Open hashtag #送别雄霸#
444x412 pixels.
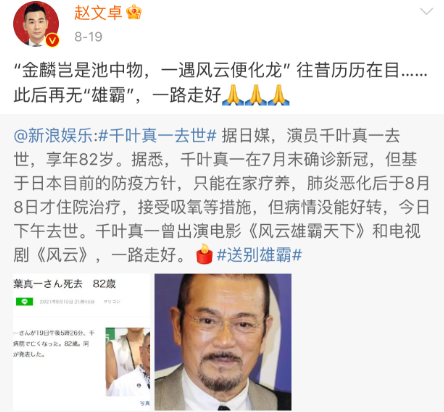[x=259, y=255]
